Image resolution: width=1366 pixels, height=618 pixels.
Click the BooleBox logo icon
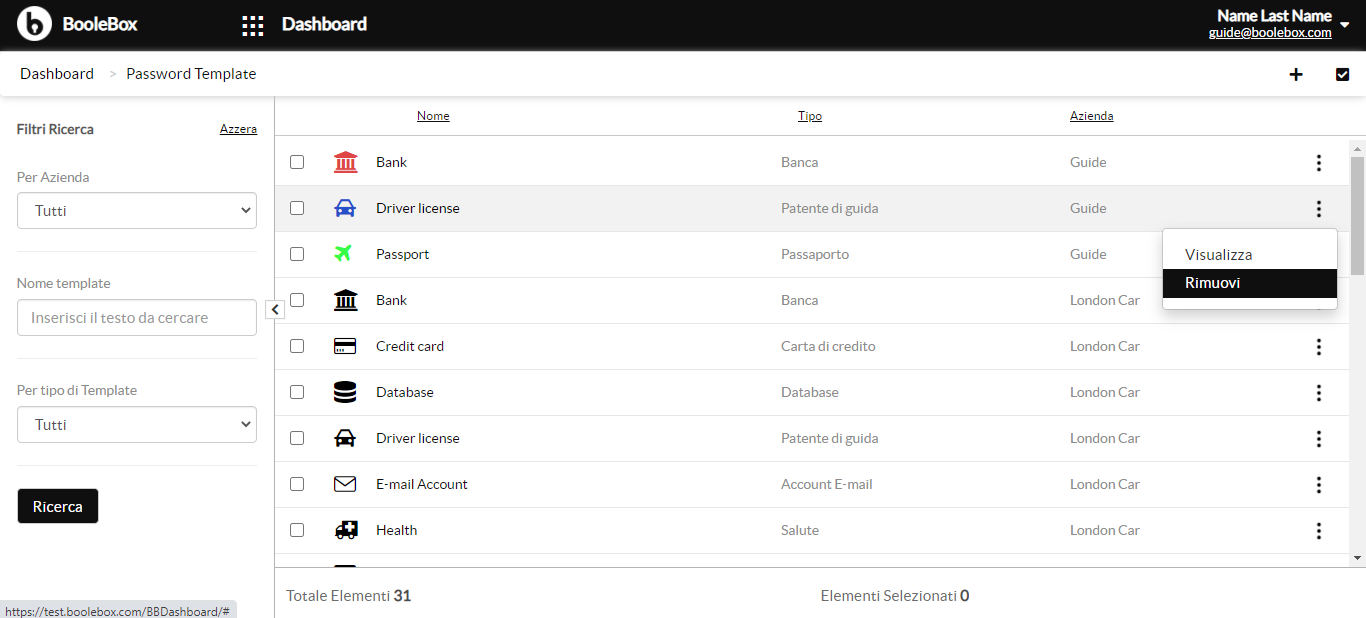(34, 23)
